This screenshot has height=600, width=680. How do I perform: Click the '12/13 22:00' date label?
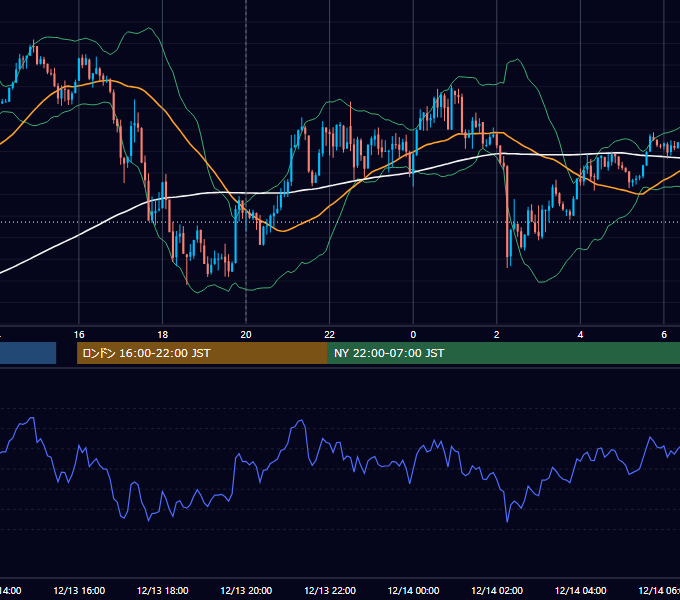330,591
